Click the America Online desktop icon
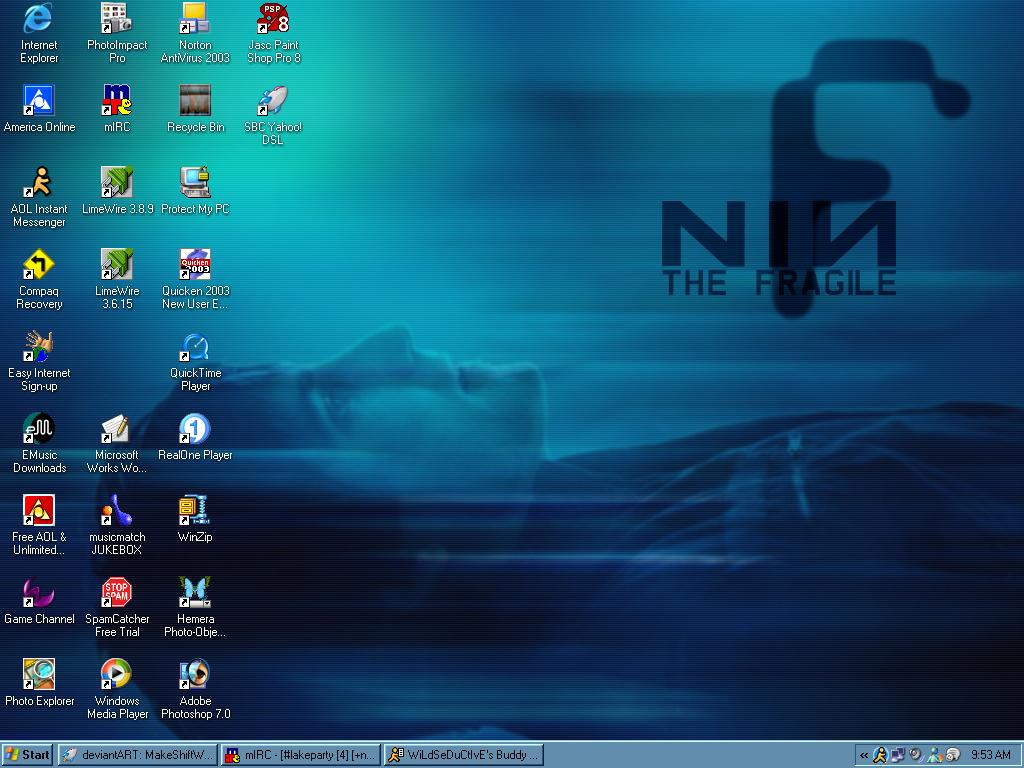The height and width of the screenshot is (768, 1024). (x=39, y=100)
